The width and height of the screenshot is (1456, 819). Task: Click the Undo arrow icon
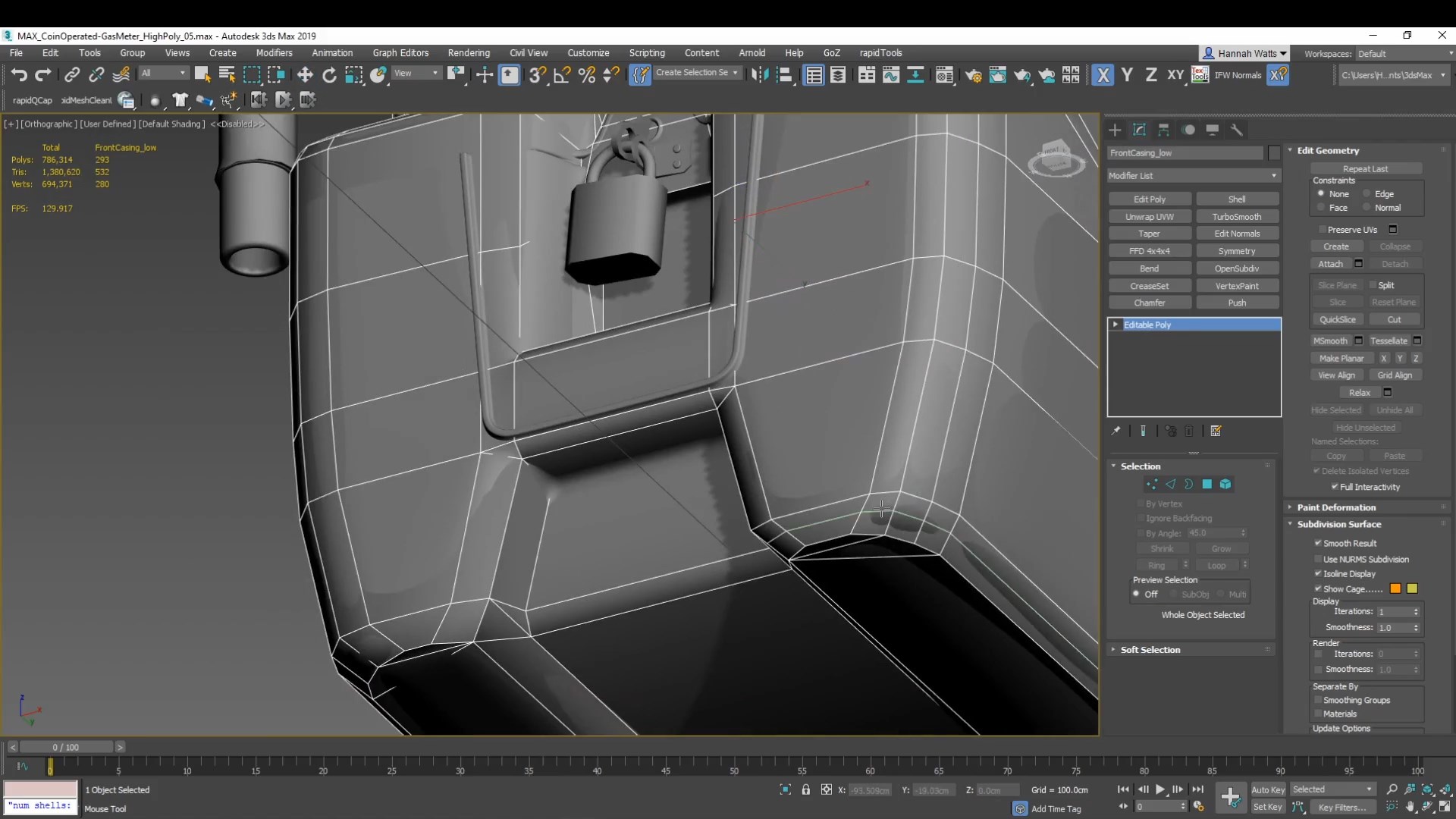[19, 74]
